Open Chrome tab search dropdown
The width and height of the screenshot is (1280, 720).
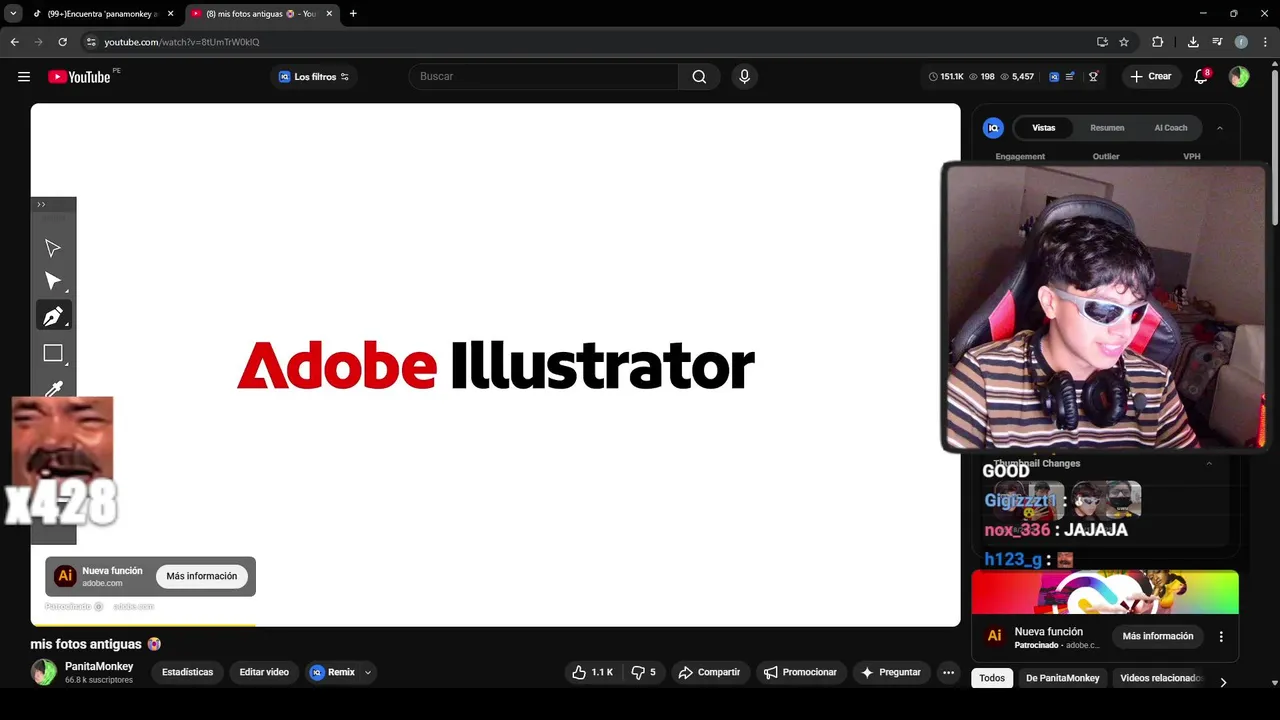[x=13, y=14]
